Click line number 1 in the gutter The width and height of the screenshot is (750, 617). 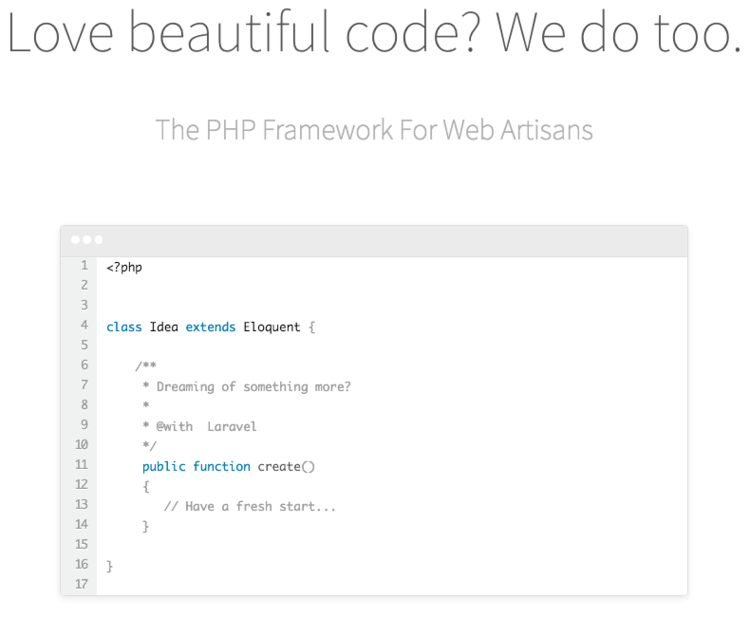click(85, 265)
